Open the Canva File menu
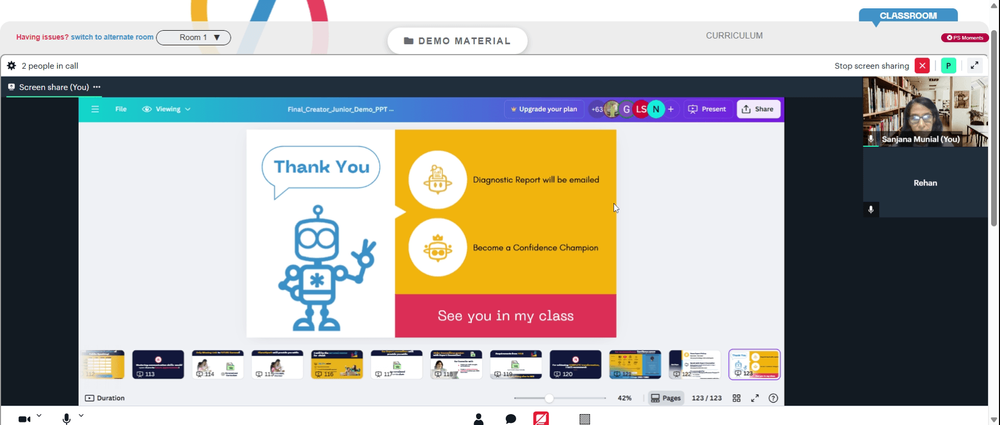Screen dimensions: 1000x425 click(121, 109)
